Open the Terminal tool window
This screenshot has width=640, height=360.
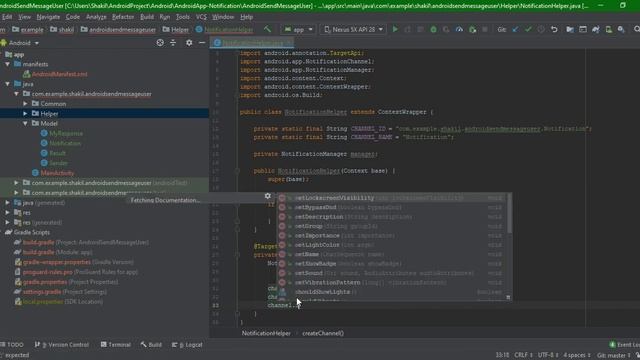pos(116,344)
